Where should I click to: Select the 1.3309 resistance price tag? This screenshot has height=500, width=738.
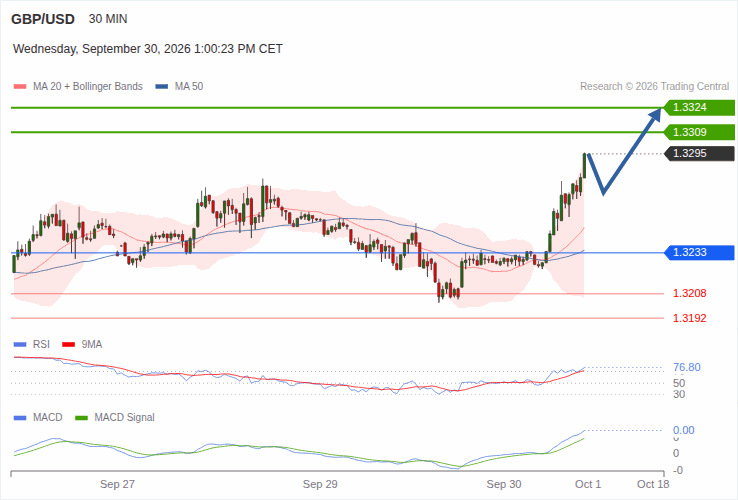(x=699, y=132)
